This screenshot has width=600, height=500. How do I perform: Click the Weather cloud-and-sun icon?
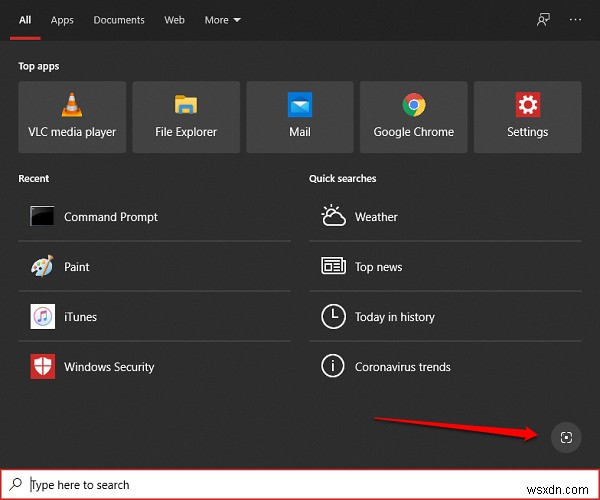coord(333,216)
